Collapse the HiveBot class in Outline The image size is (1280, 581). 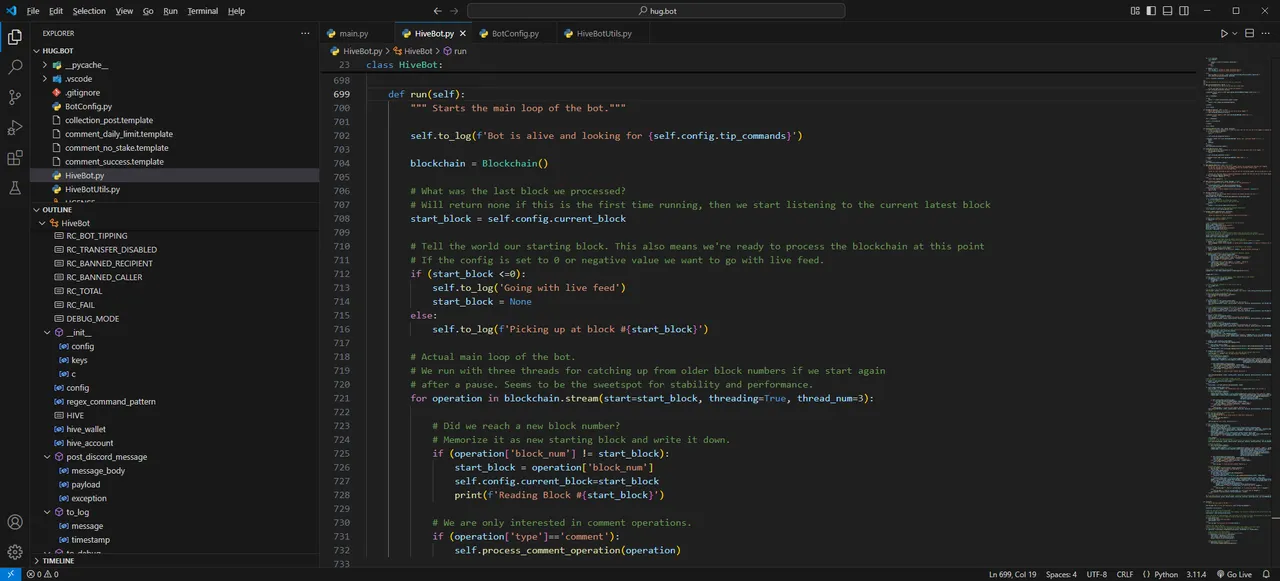pyautogui.click(x=42, y=223)
